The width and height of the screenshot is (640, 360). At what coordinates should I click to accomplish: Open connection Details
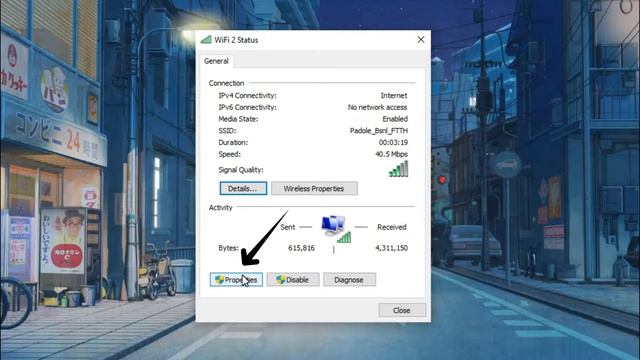pyautogui.click(x=243, y=189)
